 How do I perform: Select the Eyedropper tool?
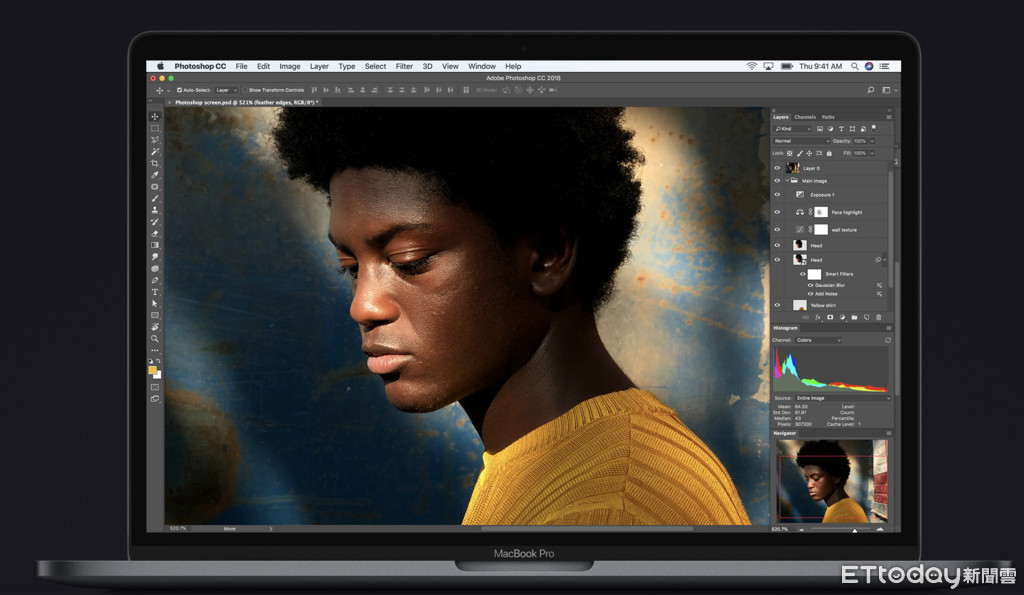tap(155, 175)
